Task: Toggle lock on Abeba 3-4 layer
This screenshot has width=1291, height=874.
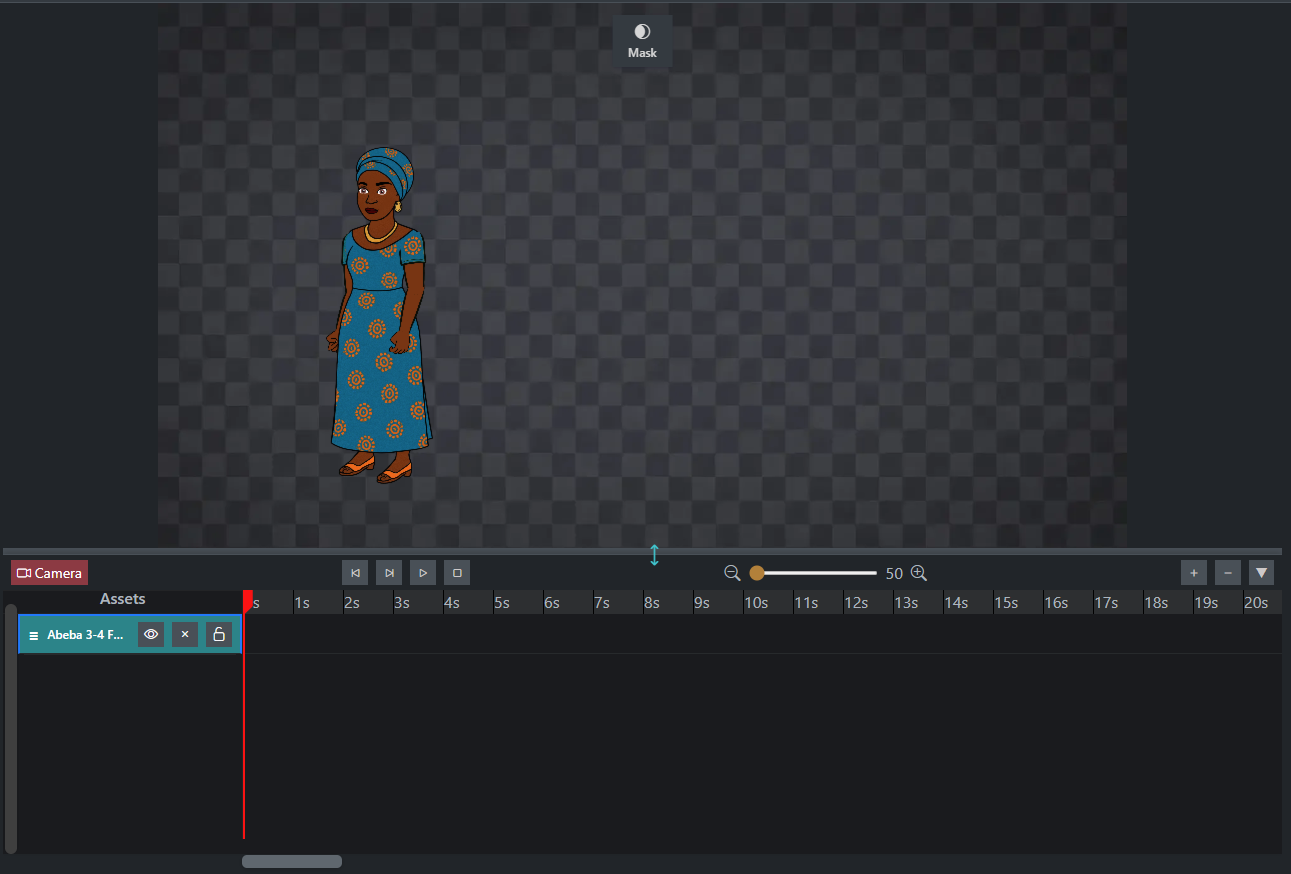Action: click(219, 634)
